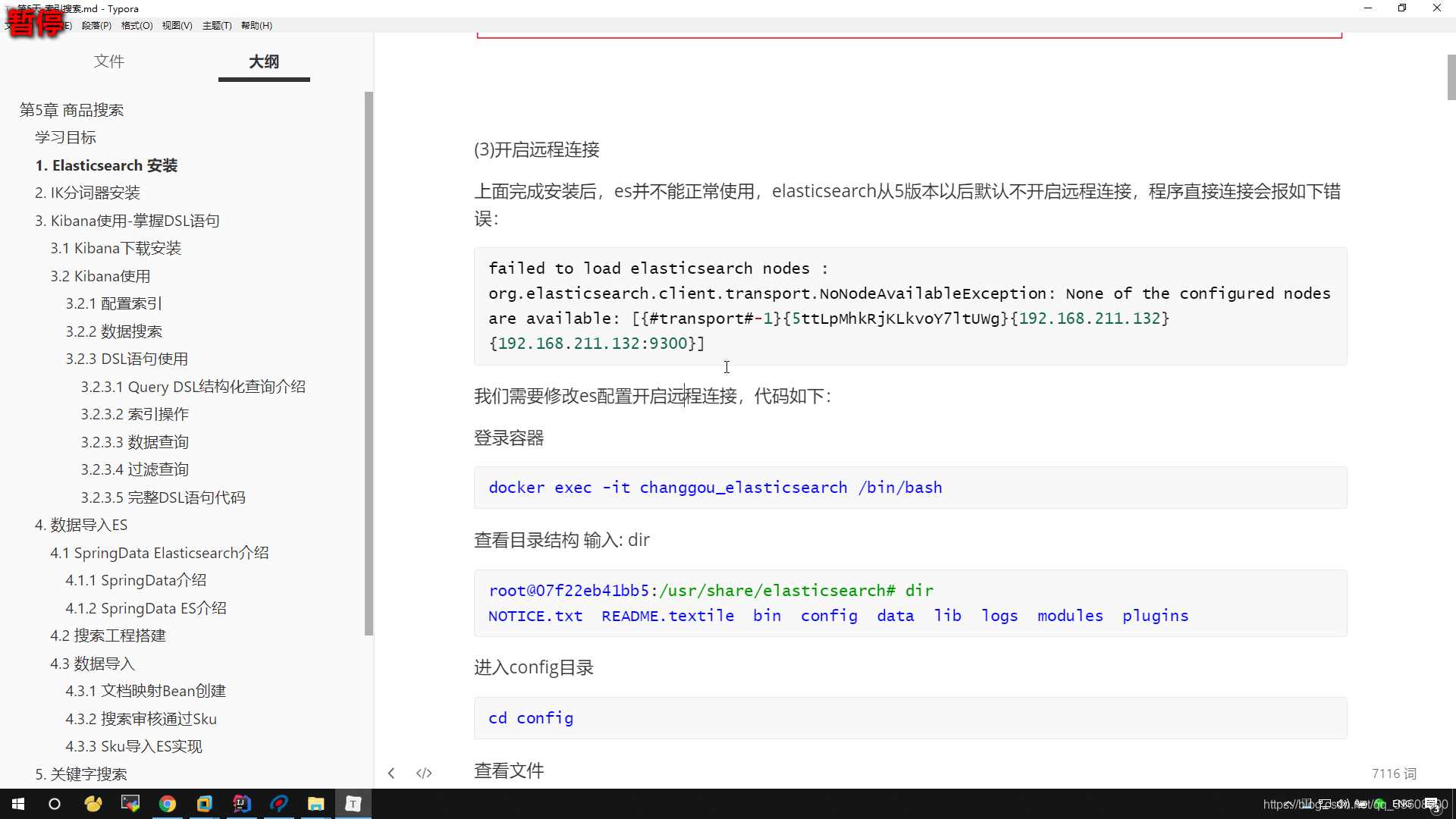This screenshot has width=1456, height=819.
Task: Collapse sidebar with the left arrow icon
Action: click(x=391, y=773)
